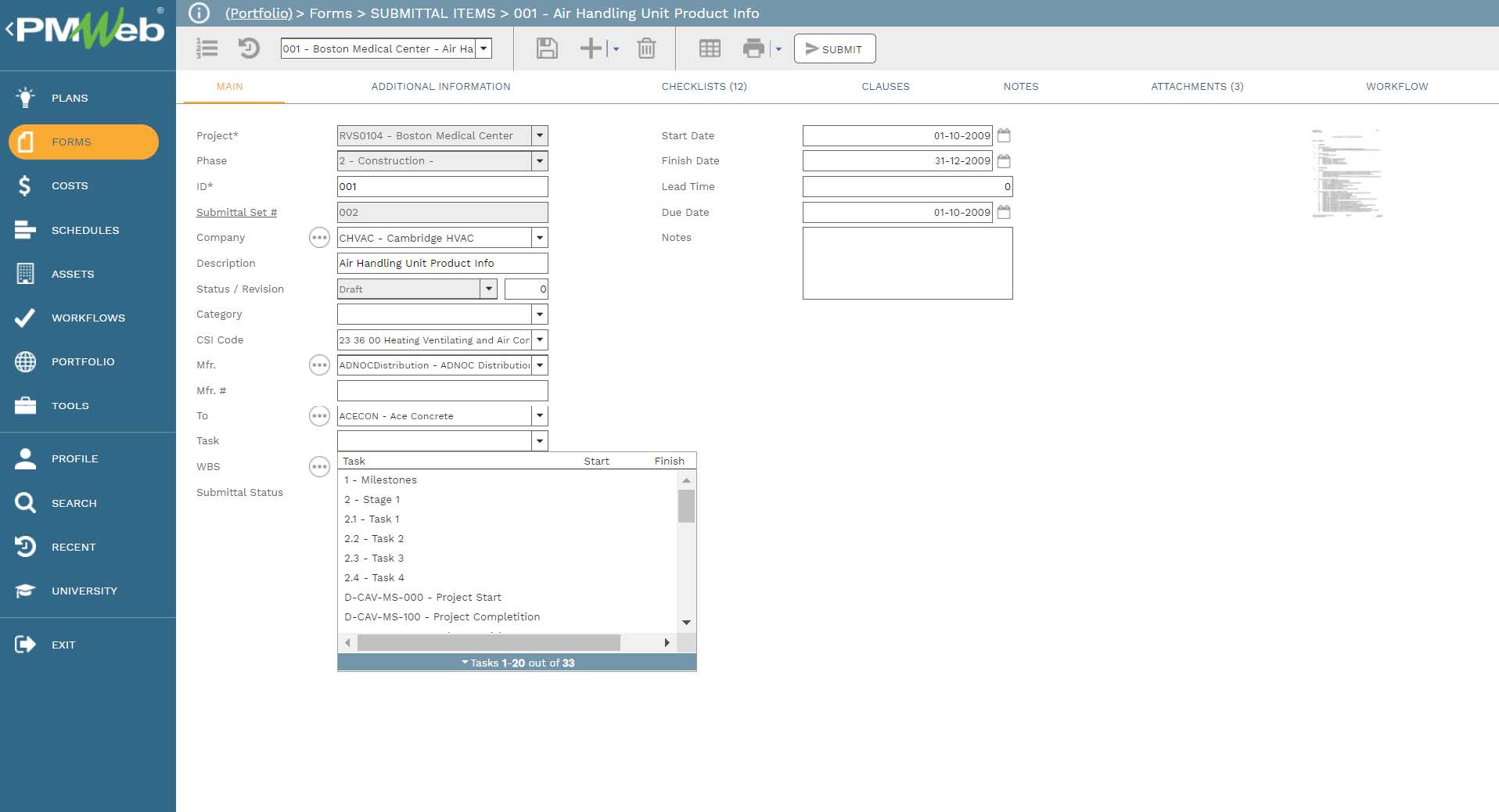1499x812 pixels.
Task: Switch to Additional Information tab
Action: pos(440,87)
